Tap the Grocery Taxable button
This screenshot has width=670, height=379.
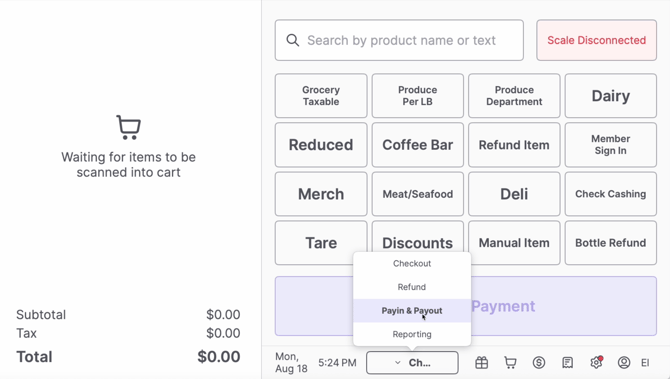tap(321, 96)
